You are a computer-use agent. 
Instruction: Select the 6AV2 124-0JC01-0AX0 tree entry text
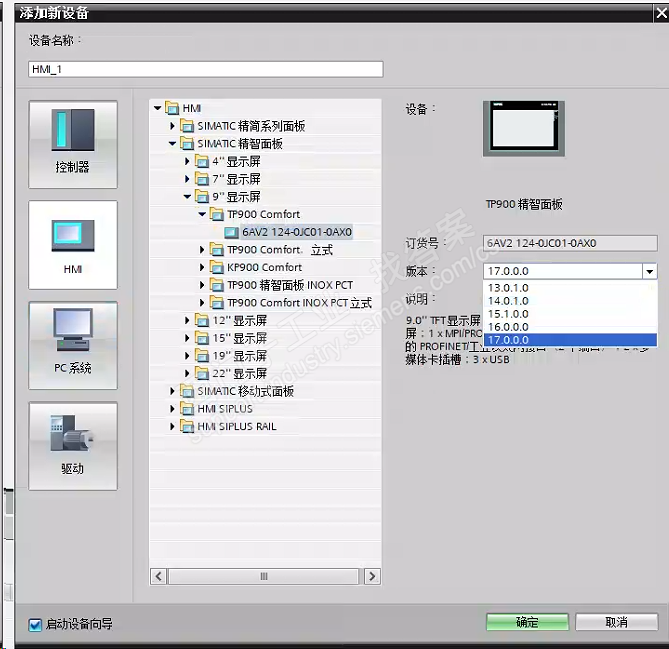[x=297, y=232]
